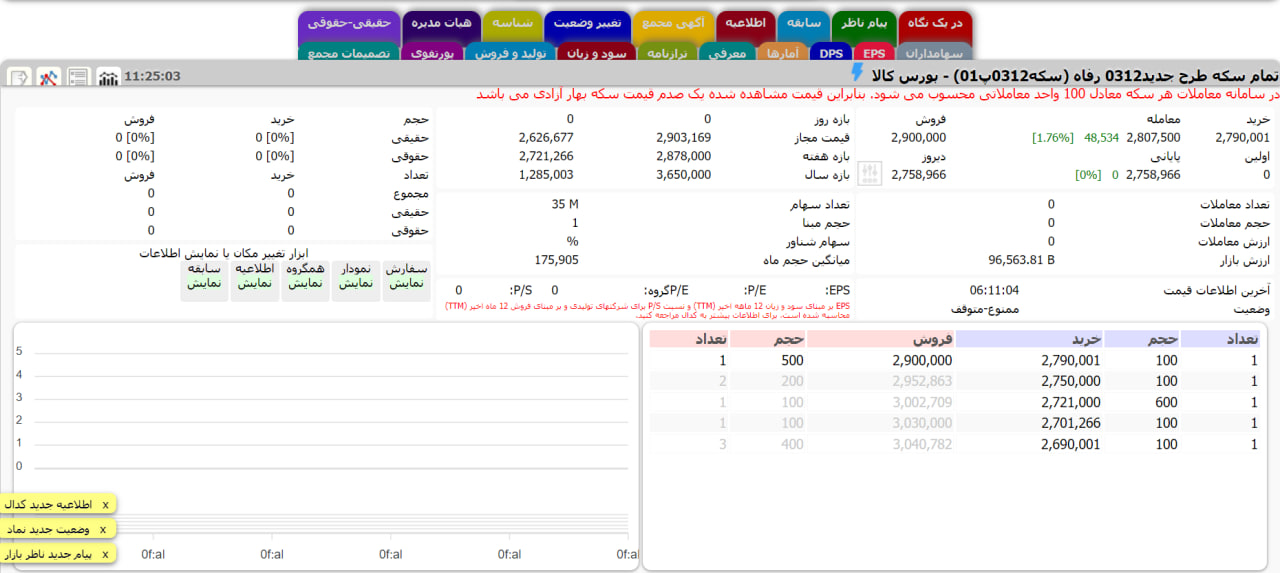1280x573 pixels.
Task: Click the order book فروش column header
Action: [879, 339]
